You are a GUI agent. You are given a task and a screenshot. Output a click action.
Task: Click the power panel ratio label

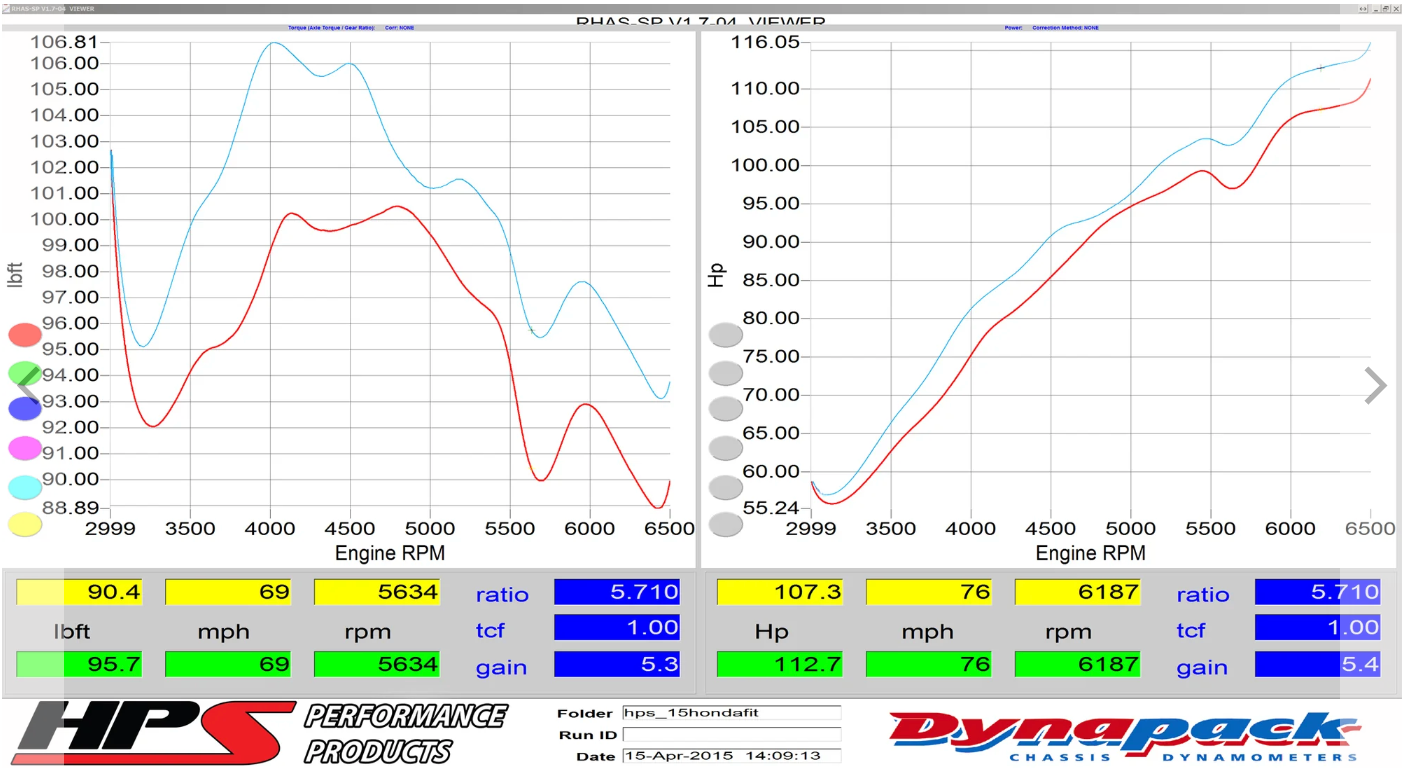click(x=1202, y=594)
